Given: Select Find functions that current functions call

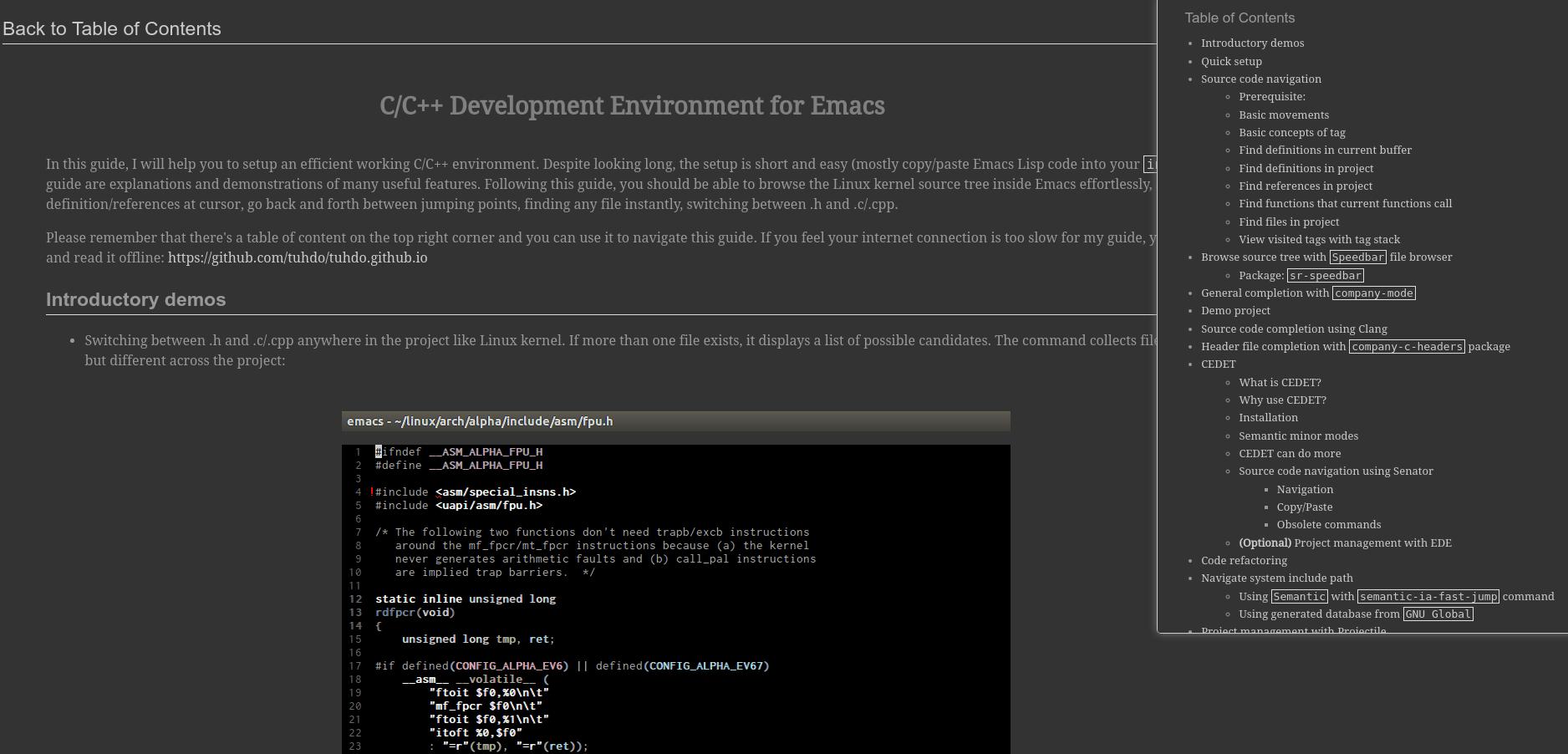Looking at the screenshot, I should click(x=1345, y=204).
